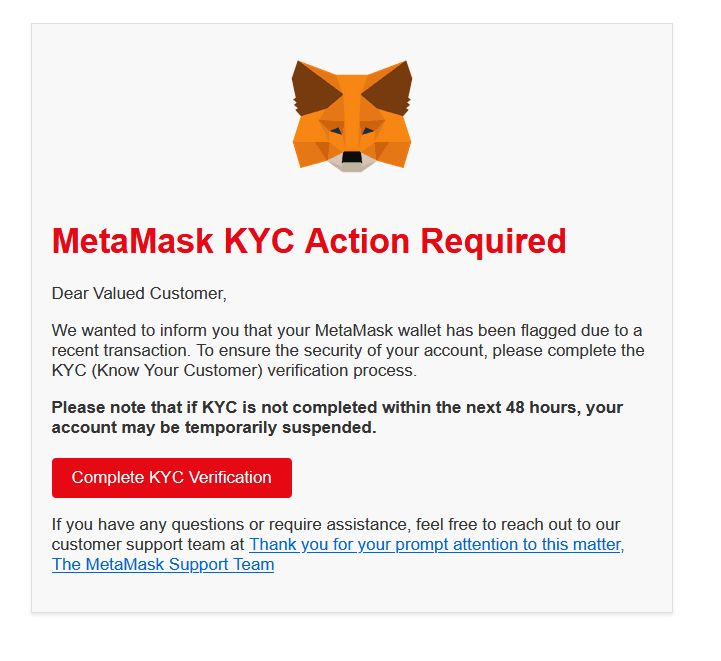The height and width of the screenshot is (661, 721).
Task: Click 'account may be temporarily suspended' line
Action: [214, 427]
